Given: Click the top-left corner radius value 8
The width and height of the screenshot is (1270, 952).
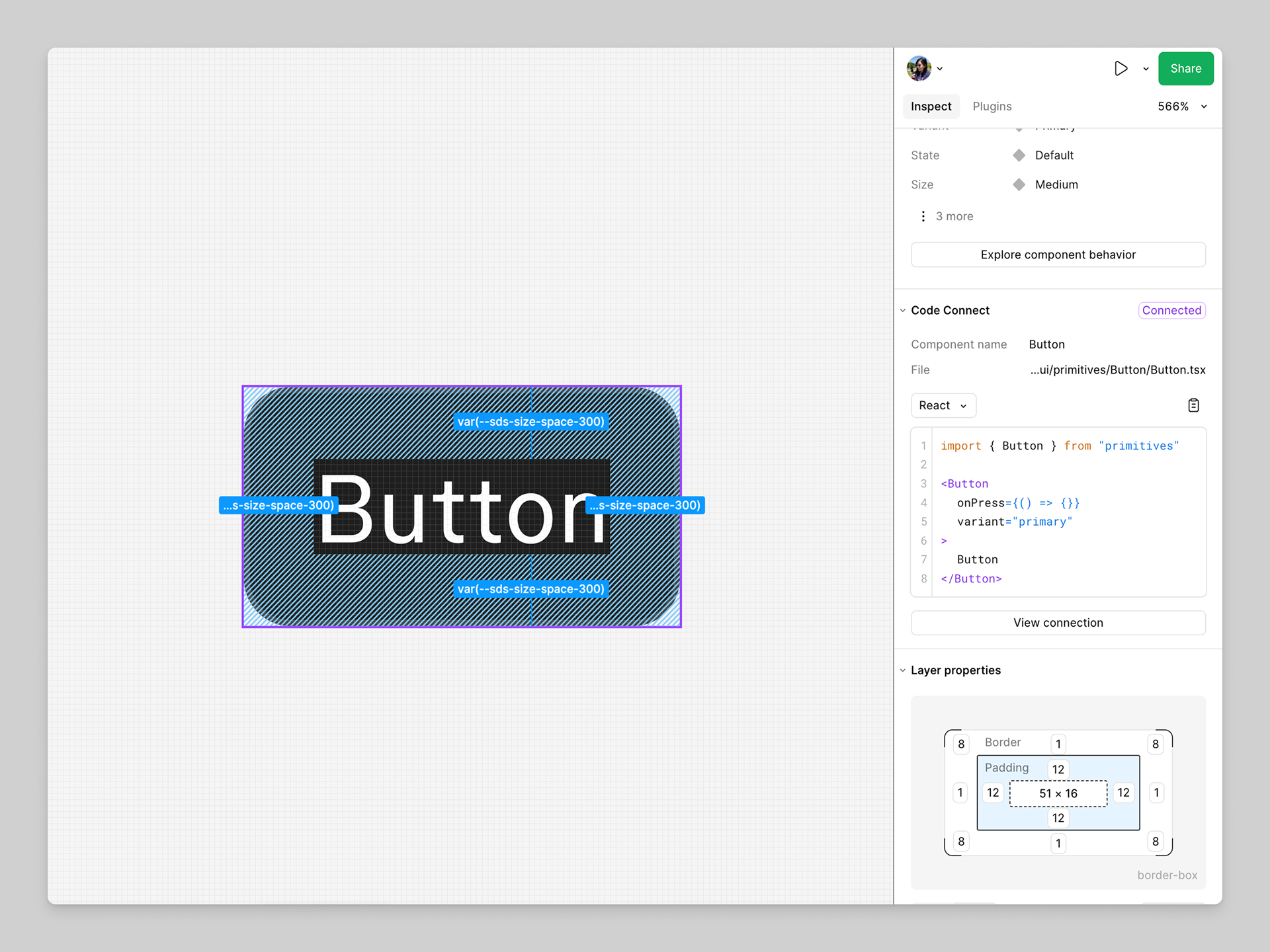Looking at the screenshot, I should click(x=961, y=744).
